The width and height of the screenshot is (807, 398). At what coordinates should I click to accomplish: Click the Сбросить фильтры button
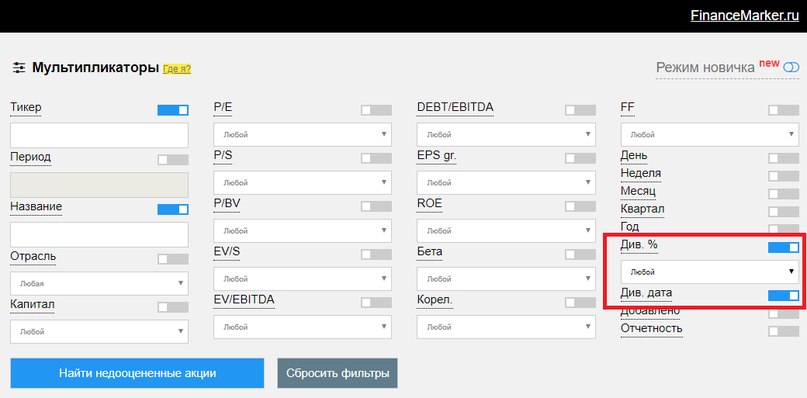pos(338,373)
